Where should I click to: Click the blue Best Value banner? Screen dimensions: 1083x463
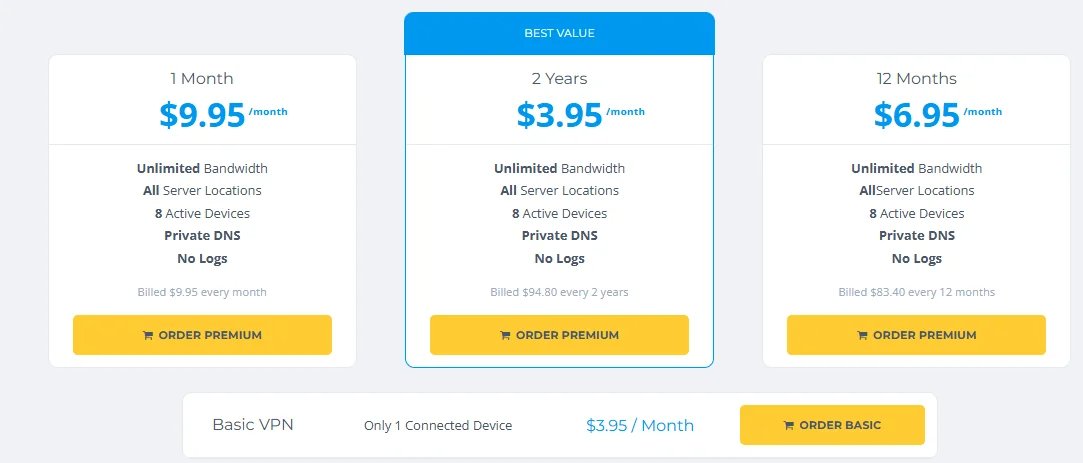pyautogui.click(x=559, y=34)
